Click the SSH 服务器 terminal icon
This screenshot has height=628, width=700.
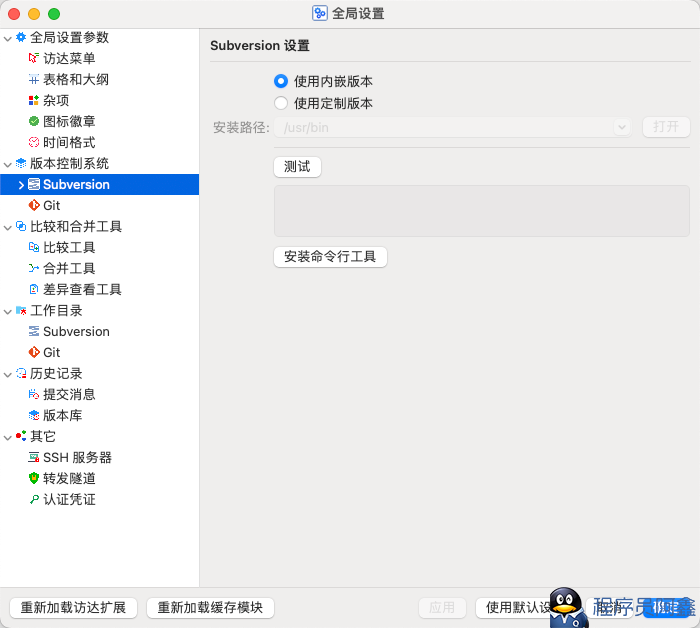point(34,457)
